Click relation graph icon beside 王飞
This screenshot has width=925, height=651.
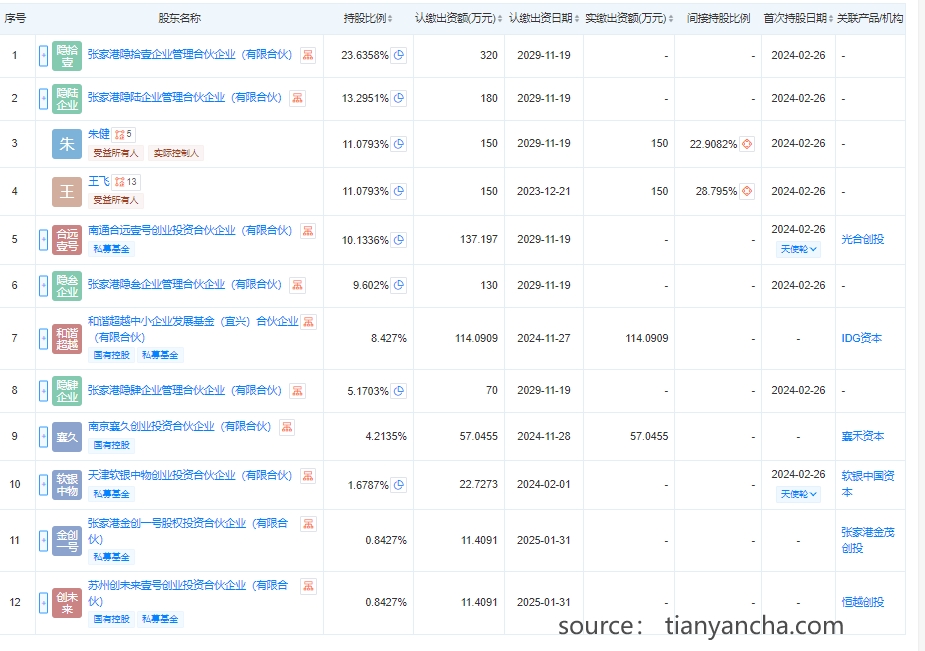(126, 181)
